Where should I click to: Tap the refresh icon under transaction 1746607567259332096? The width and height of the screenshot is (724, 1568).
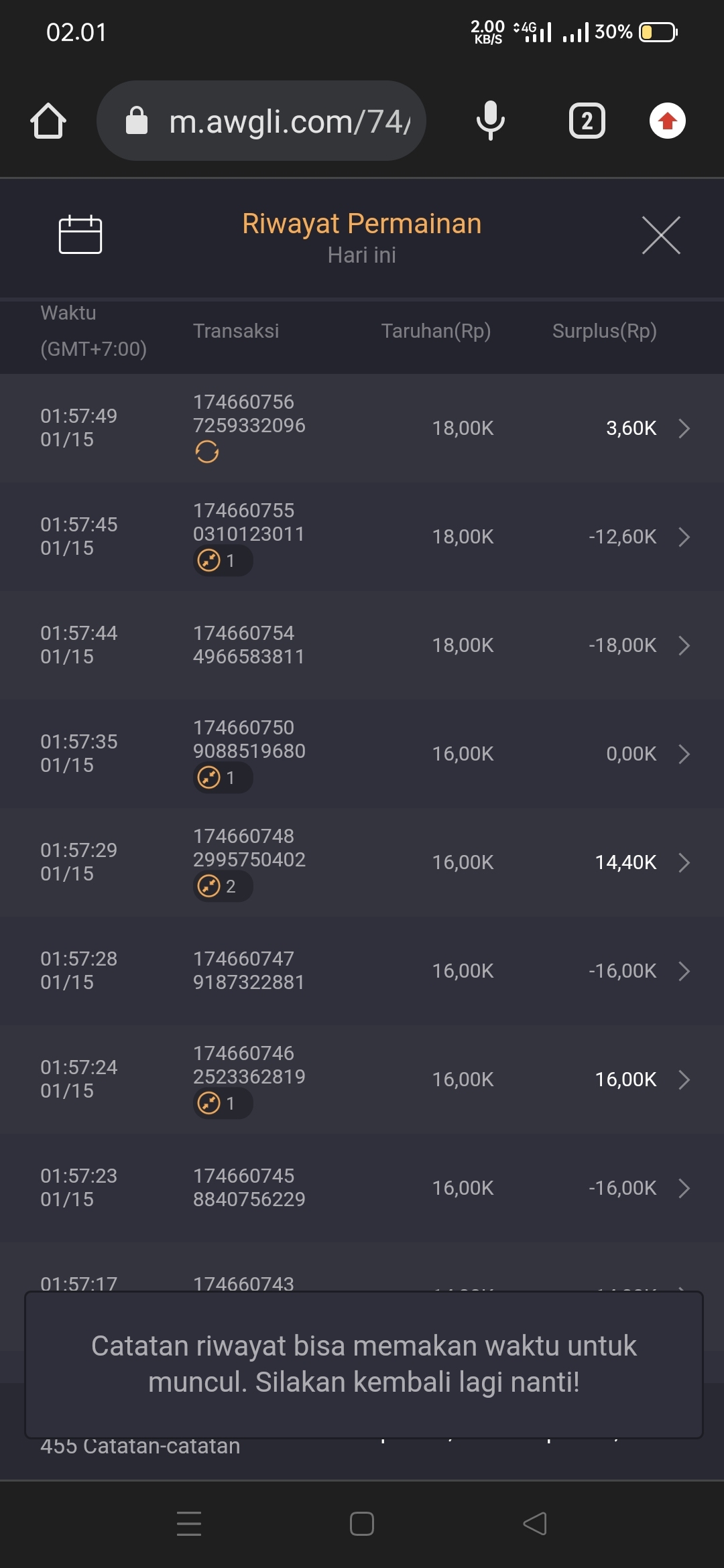[207, 452]
